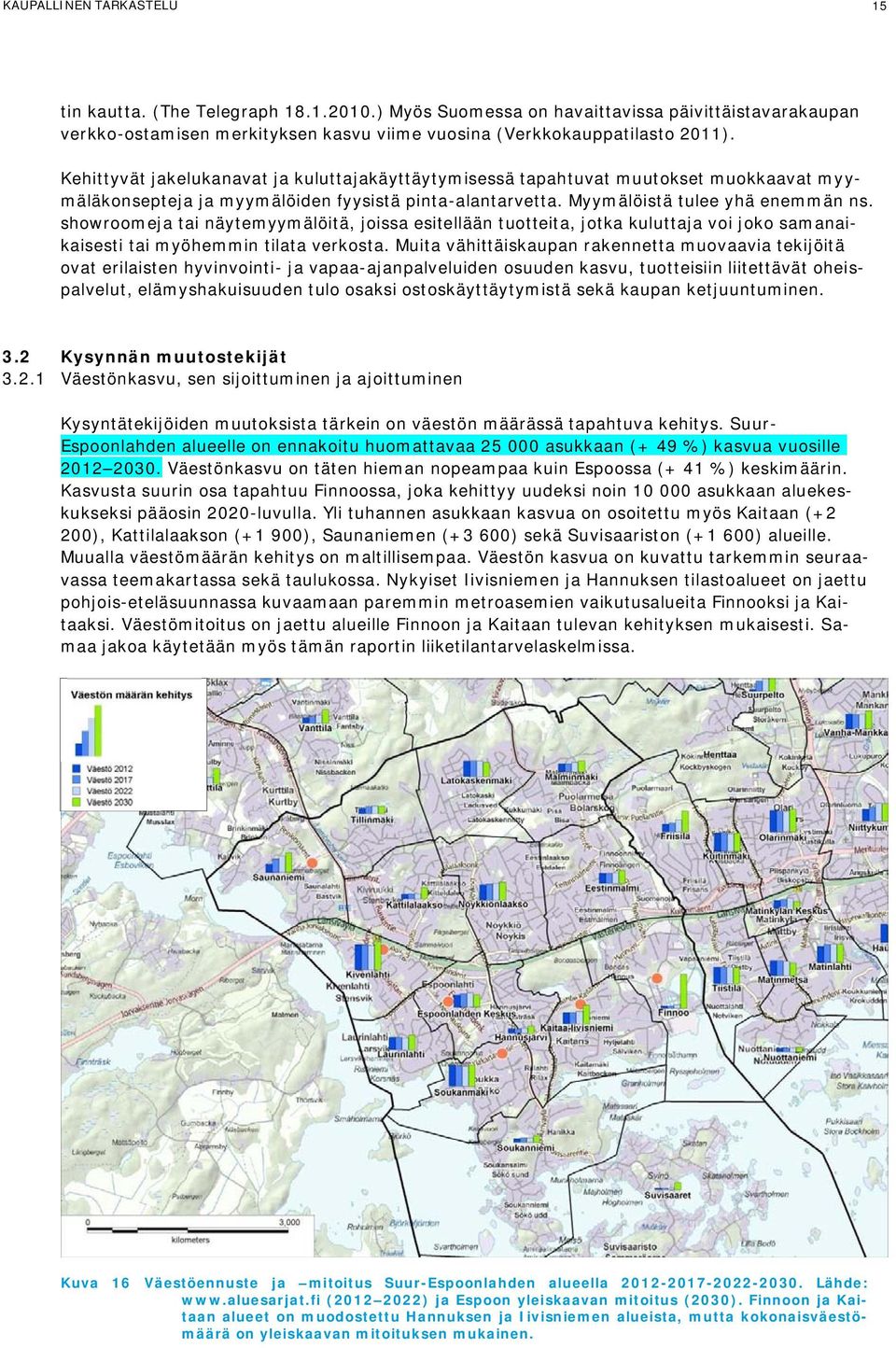
Task: Click the '3,000' scale bar value
Action: tap(289, 1222)
